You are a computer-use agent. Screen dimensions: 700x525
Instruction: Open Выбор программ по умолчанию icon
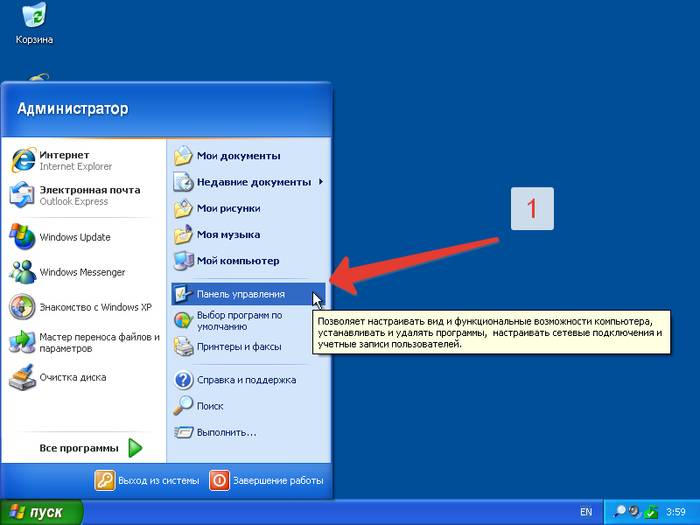(183, 321)
